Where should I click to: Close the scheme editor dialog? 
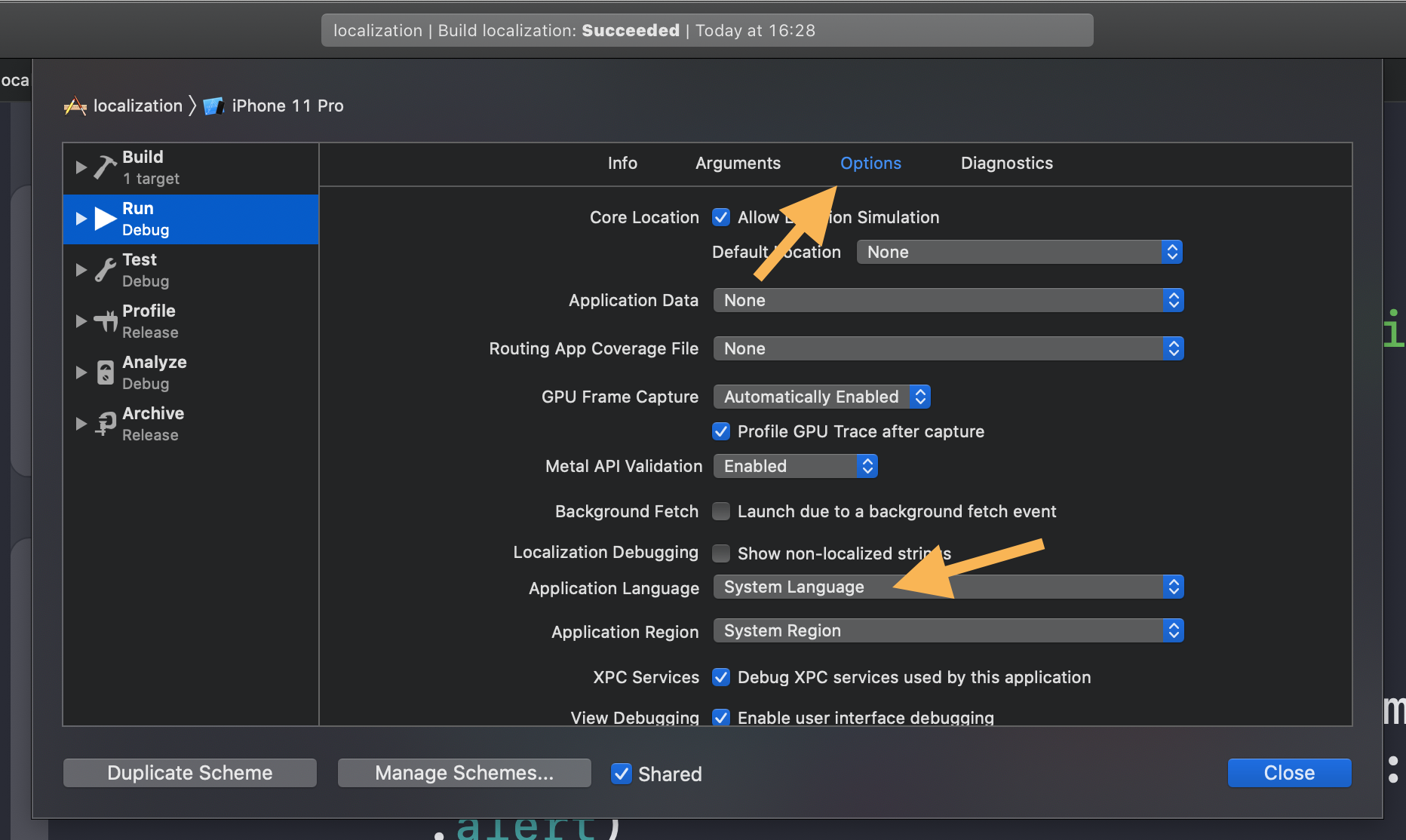(1289, 773)
